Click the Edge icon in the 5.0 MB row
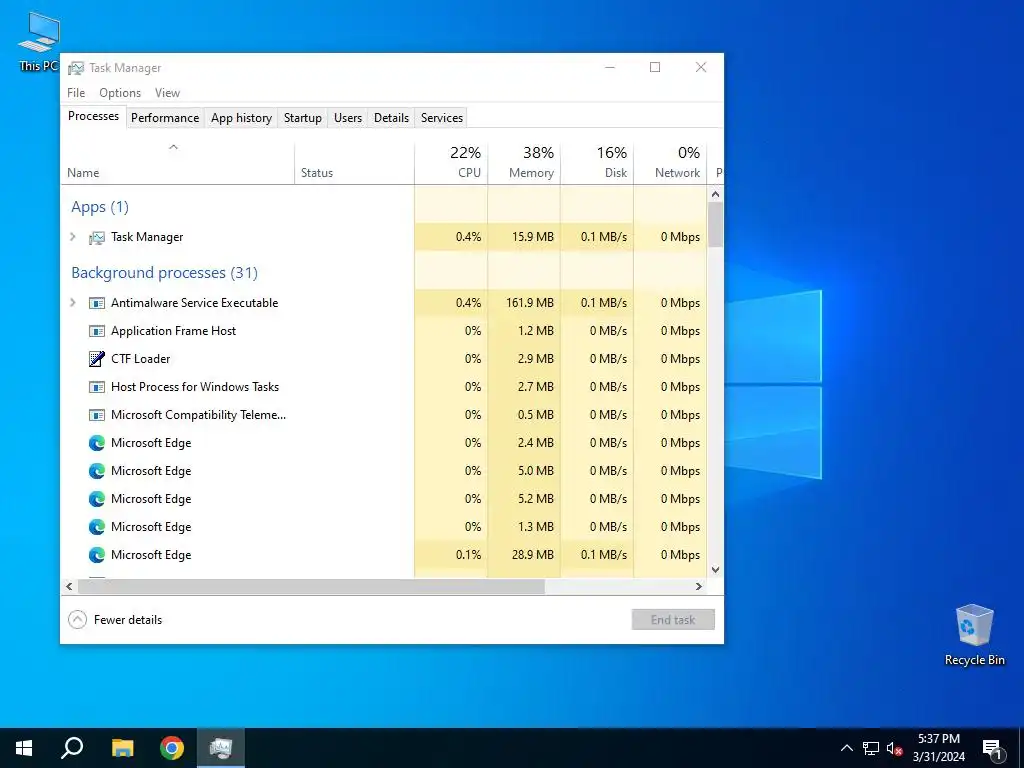Viewport: 1024px width, 768px height. pos(97,471)
